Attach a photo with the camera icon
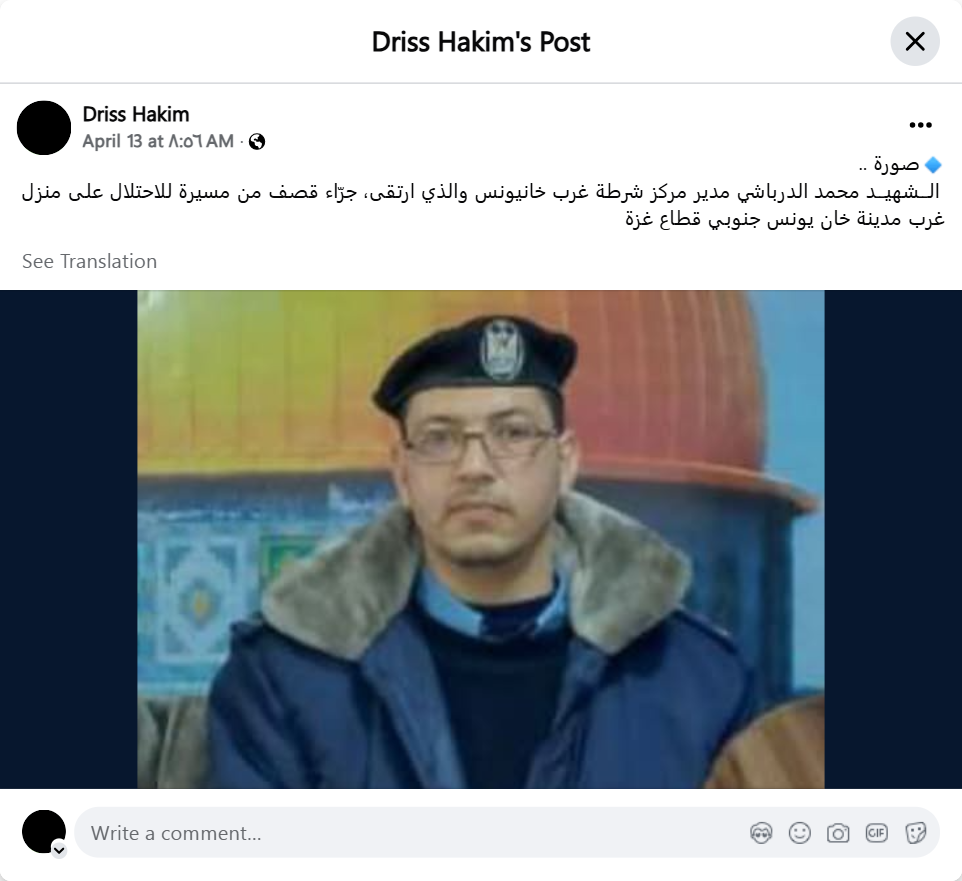Viewport: 962px width, 881px height. (838, 833)
